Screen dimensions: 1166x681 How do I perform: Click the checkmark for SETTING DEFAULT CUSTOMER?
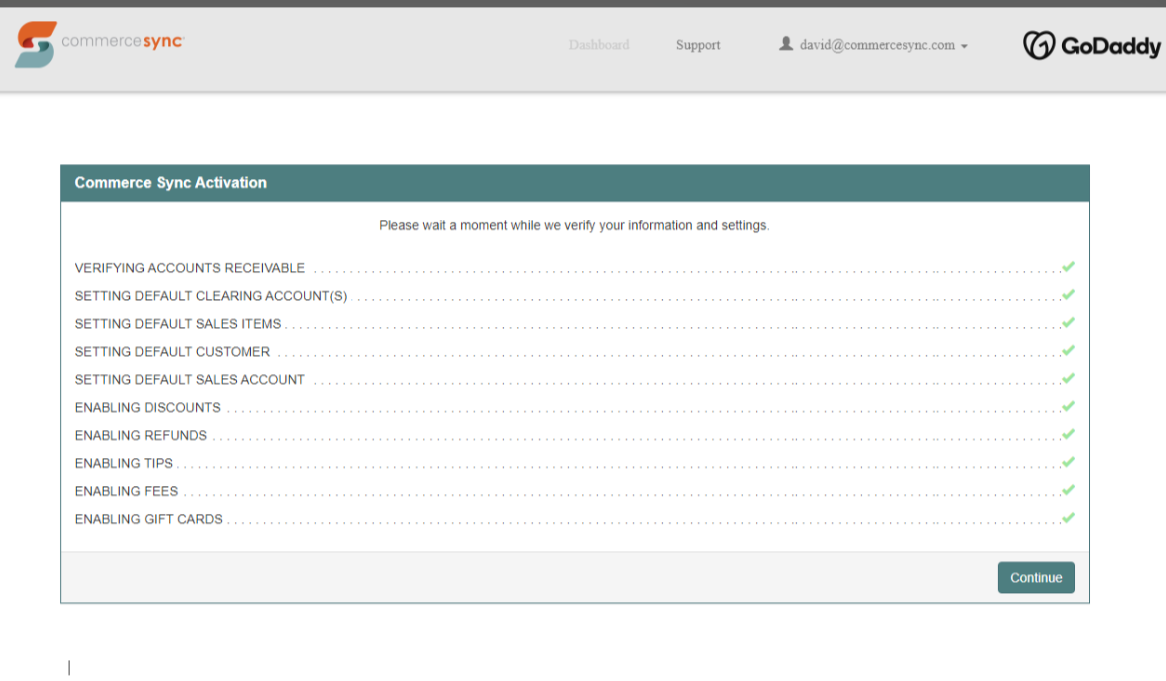[x=1067, y=350]
